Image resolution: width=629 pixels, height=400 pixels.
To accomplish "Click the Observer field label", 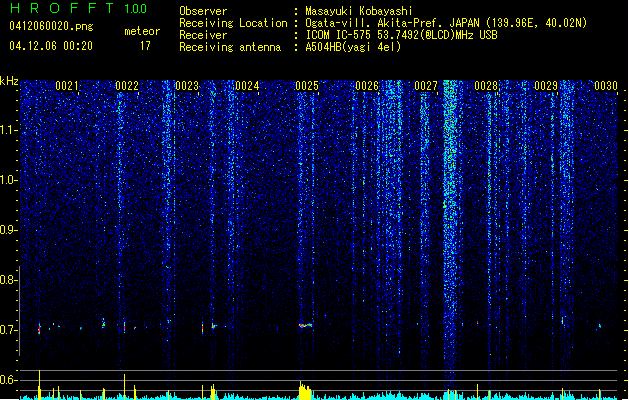I will click(x=203, y=11).
